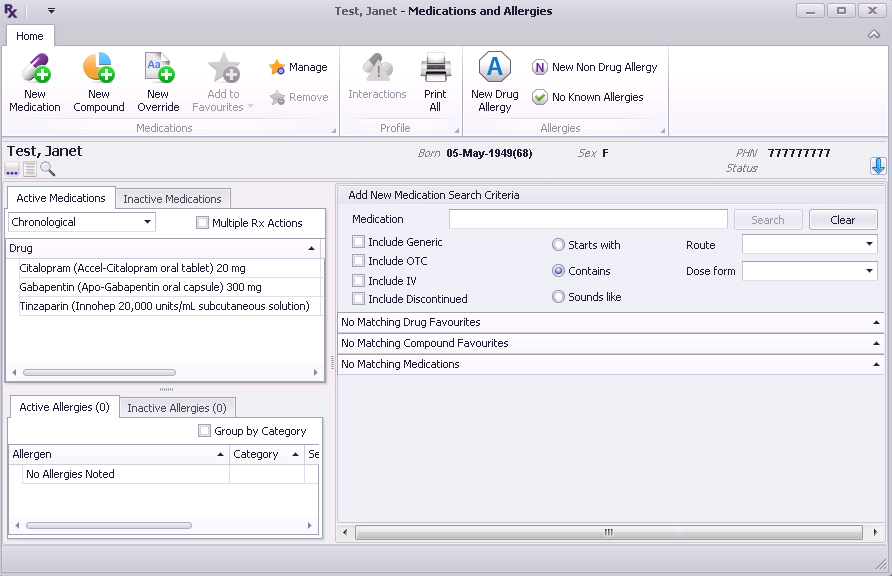
Task: Select the Gabapentin 300 mg row
Action: [168, 287]
